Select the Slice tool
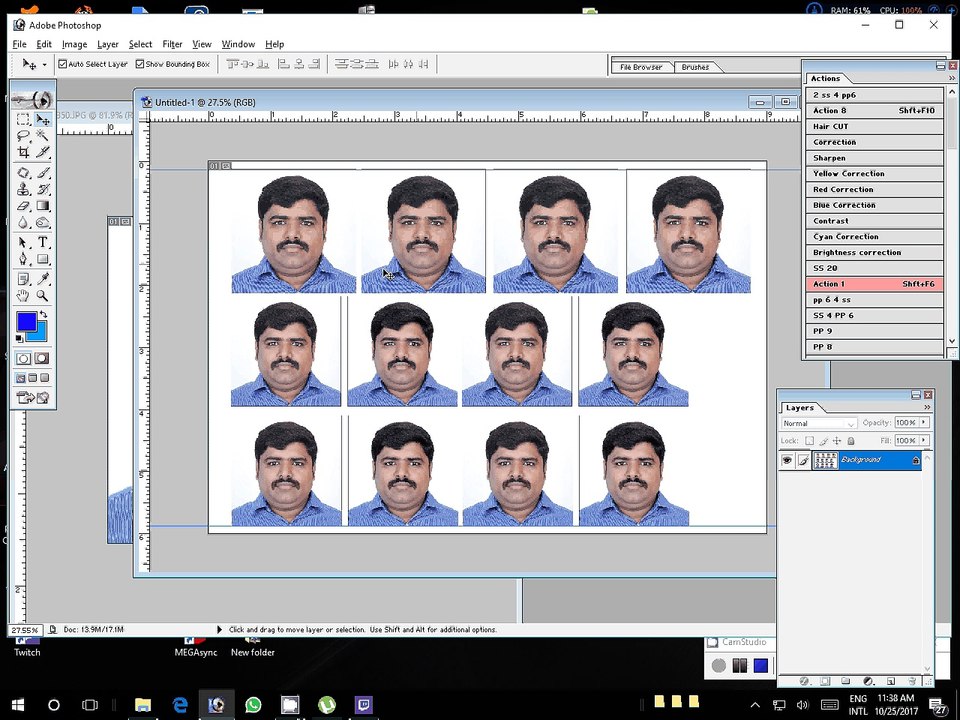 (42, 151)
